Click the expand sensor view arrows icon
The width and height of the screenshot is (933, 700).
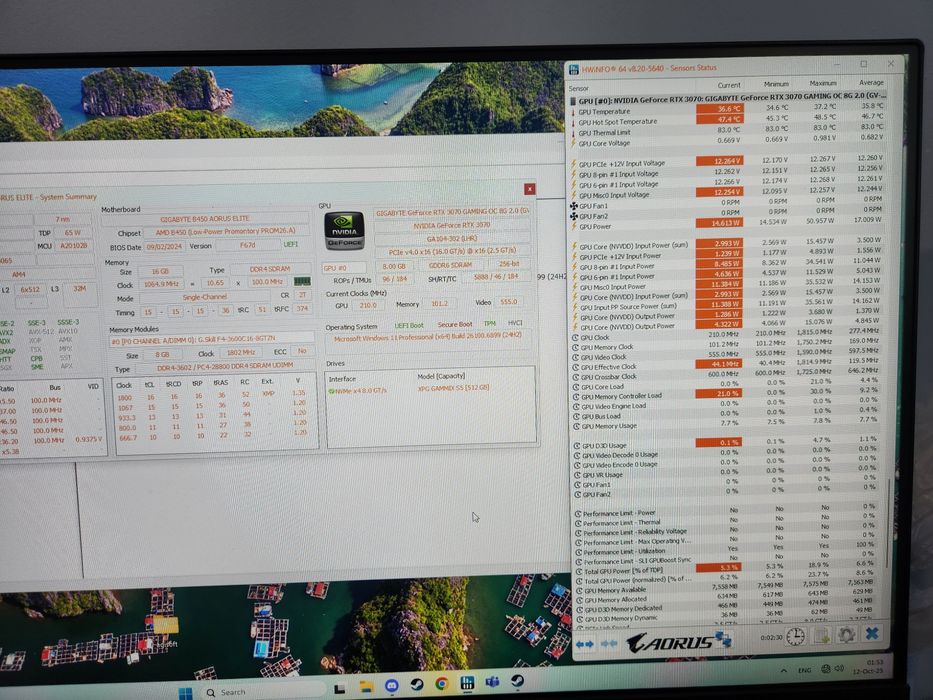(x=584, y=643)
